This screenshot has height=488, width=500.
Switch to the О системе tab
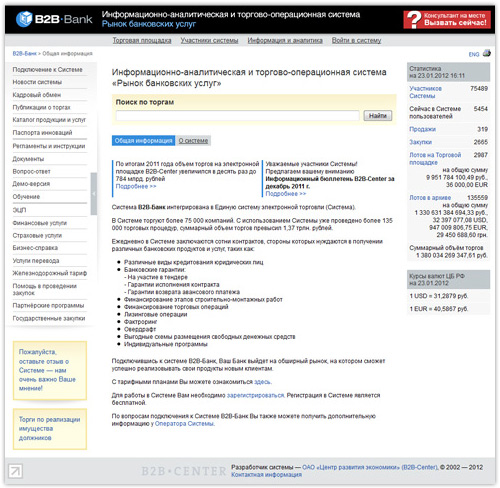(193, 141)
